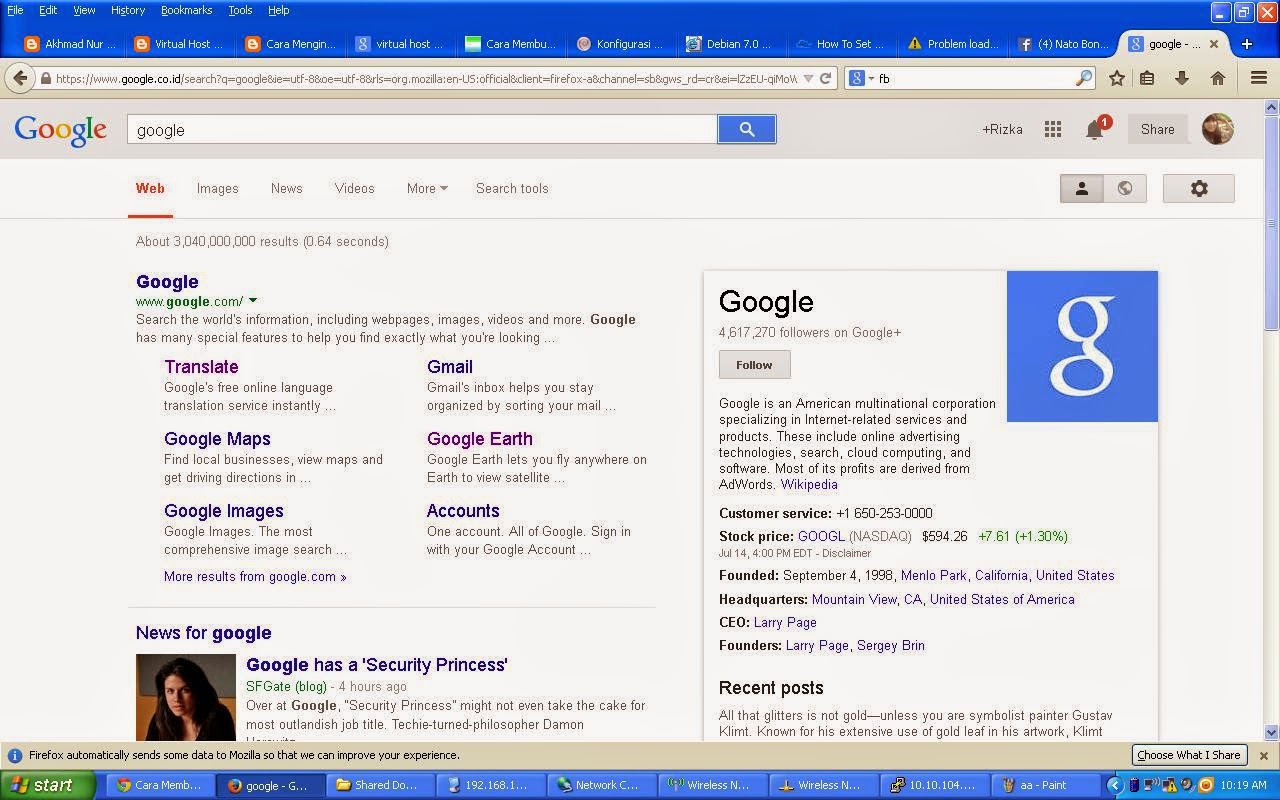This screenshot has height=800, width=1280.
Task: Switch to the Virtual Host browser tab
Action: pos(180,44)
